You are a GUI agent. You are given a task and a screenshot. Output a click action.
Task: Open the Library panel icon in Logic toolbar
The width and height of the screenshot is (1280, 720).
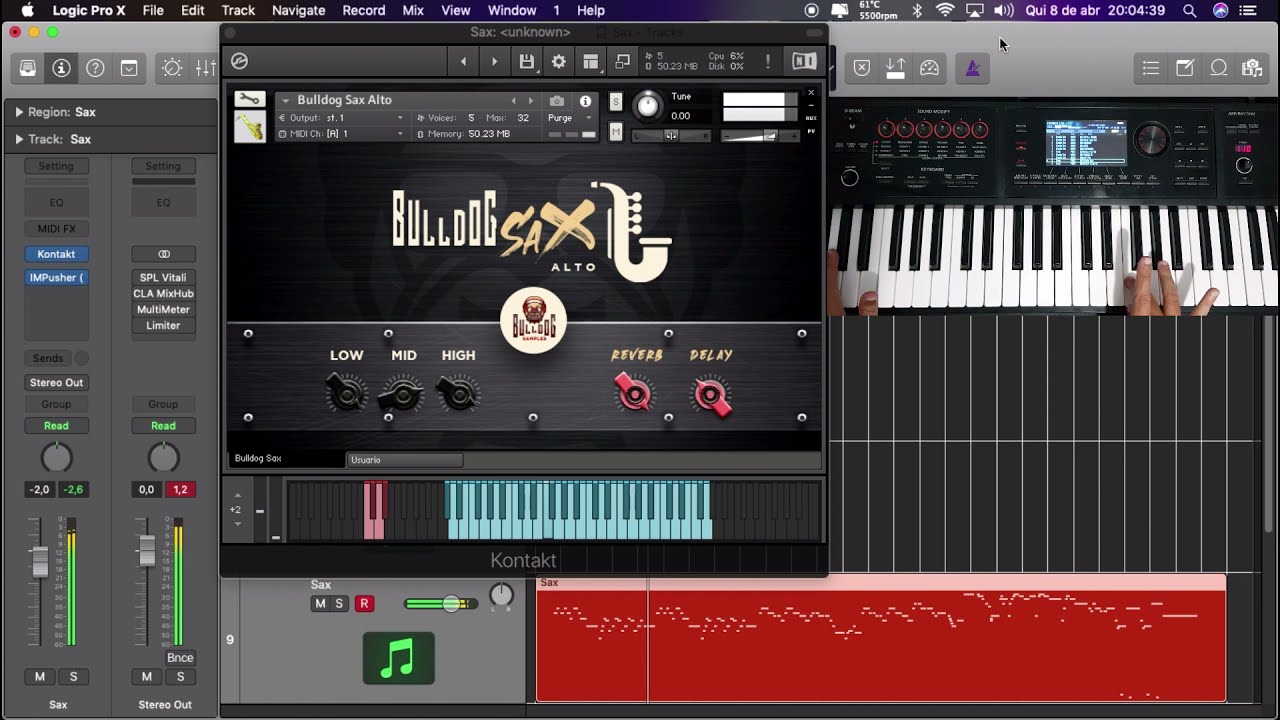(x=28, y=68)
